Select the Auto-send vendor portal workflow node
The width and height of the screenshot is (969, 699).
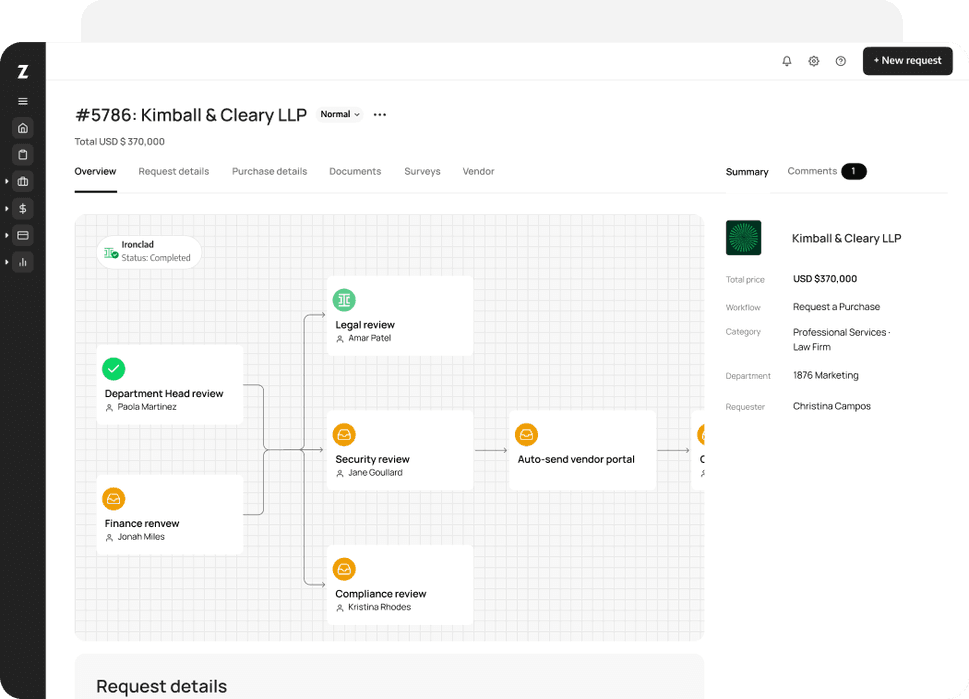[x=581, y=450]
